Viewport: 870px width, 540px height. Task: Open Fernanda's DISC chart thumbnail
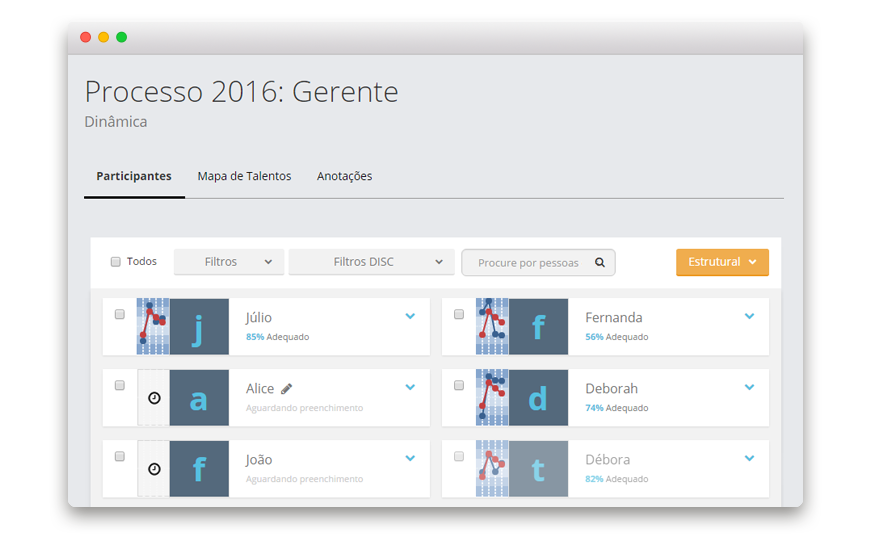(x=492, y=326)
